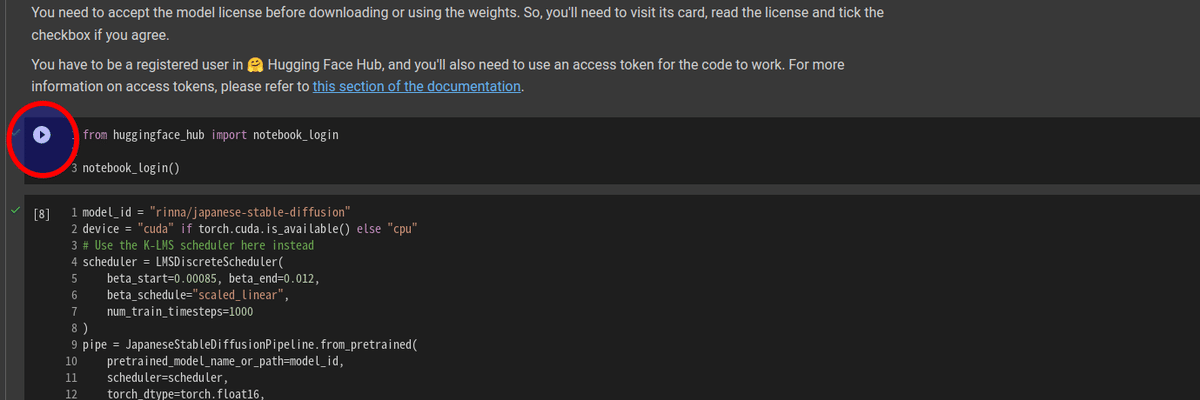Open 'this section of the documentation' link
The height and width of the screenshot is (400, 1200).
click(x=417, y=86)
